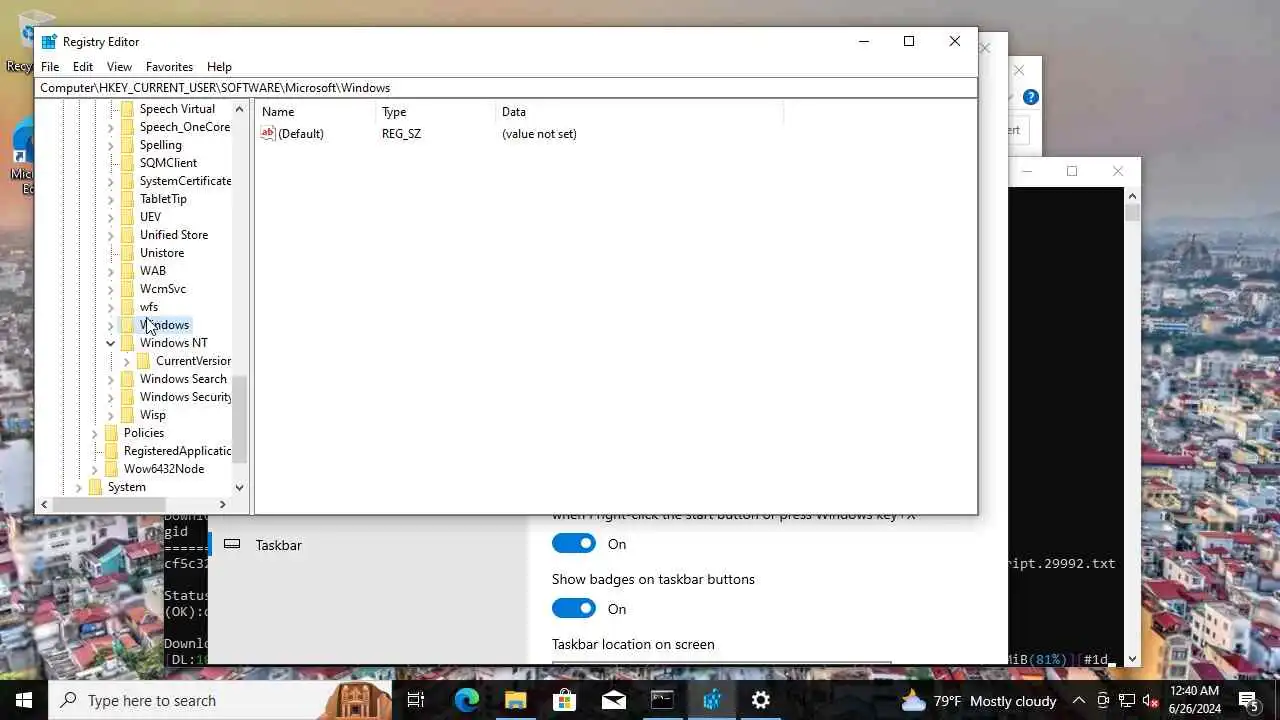Click the WcmSvc folder icon
The image size is (1280, 720).
tap(127, 289)
